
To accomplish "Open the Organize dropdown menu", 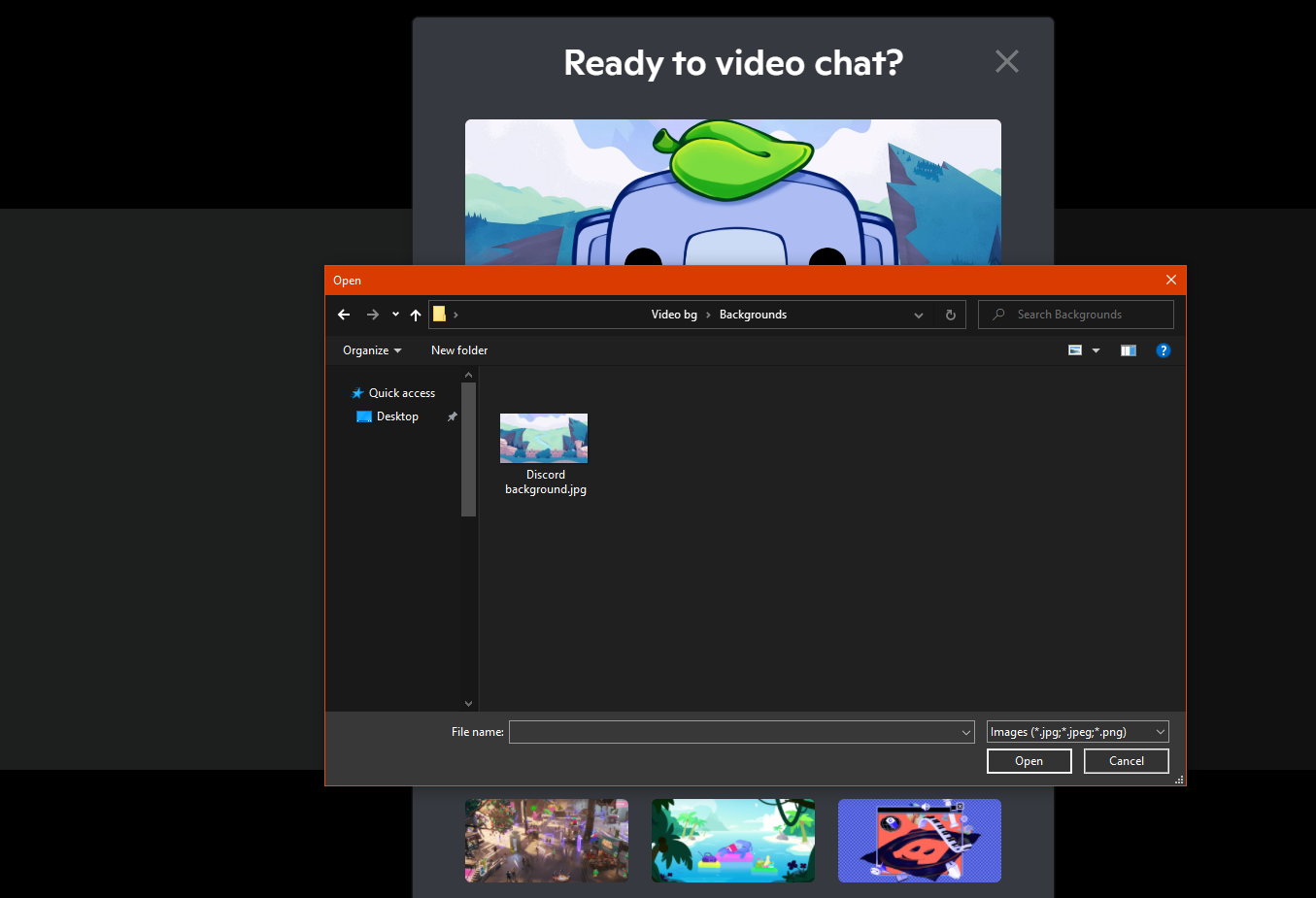I will (x=370, y=349).
